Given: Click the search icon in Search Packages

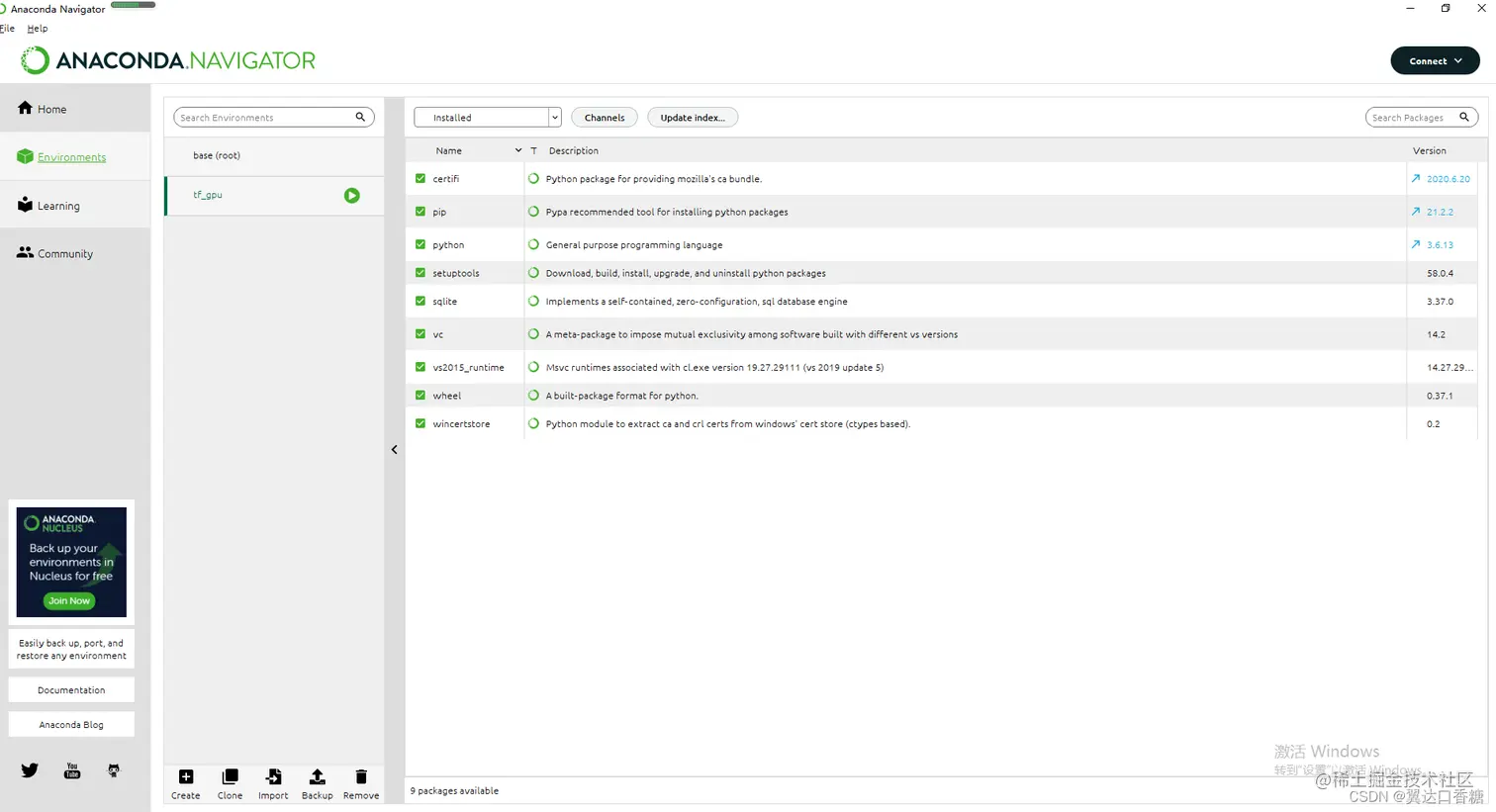Looking at the screenshot, I should (x=1464, y=117).
